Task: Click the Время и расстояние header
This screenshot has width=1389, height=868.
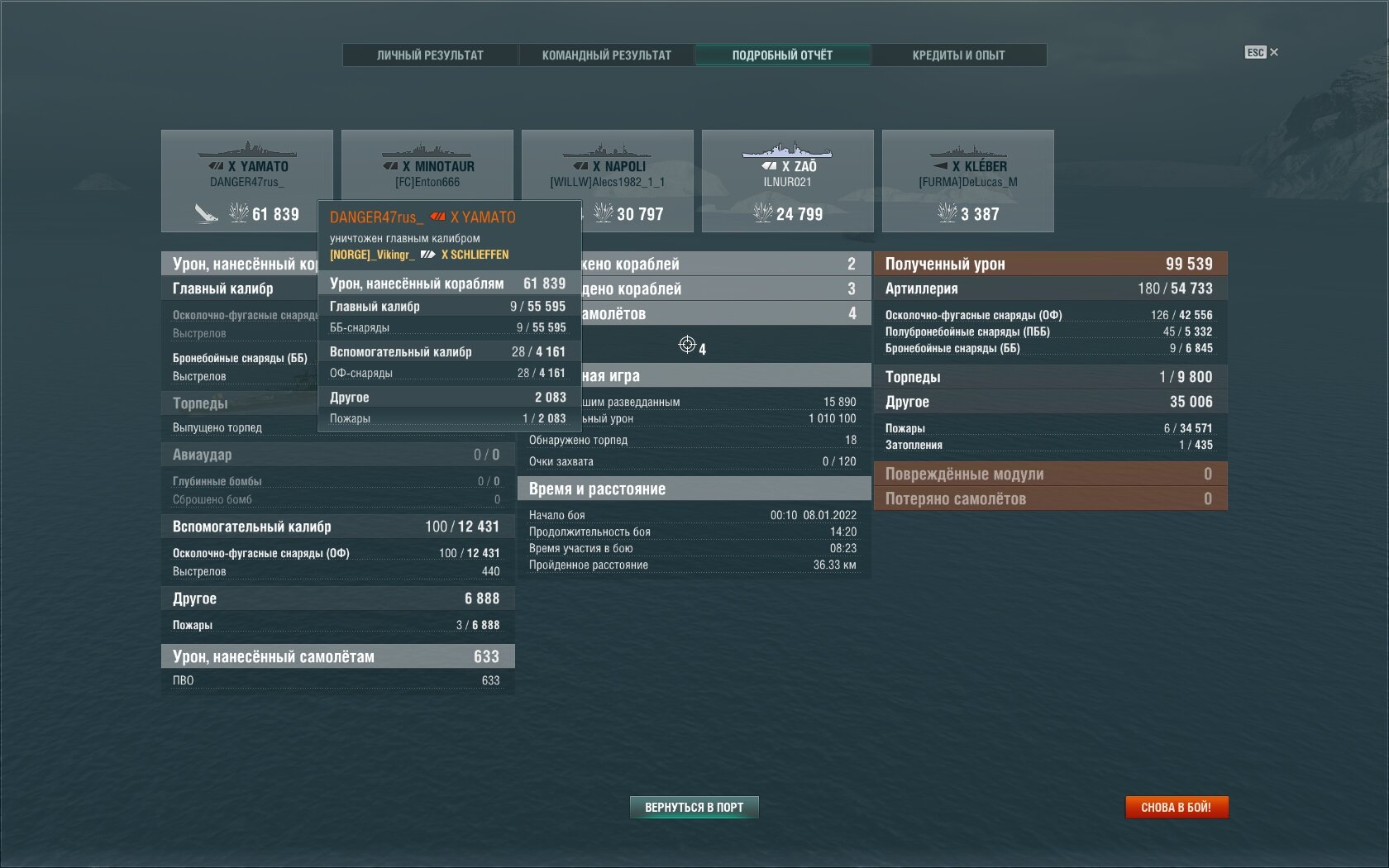Action: 694,489
